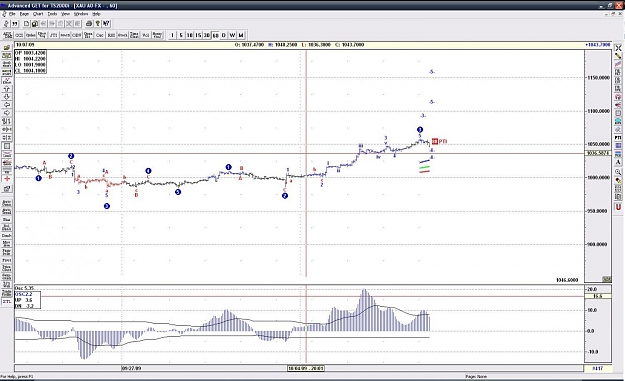Toggle the CCI indicator button
This screenshot has width=625, height=381.
[x=19, y=35]
